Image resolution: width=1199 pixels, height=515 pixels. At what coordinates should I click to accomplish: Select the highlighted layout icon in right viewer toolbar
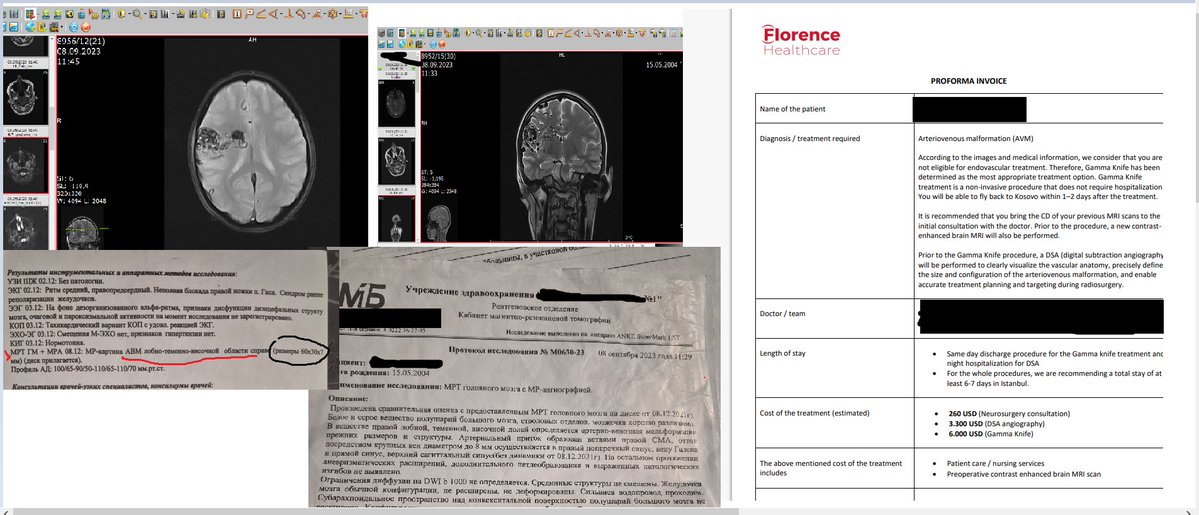402,33
